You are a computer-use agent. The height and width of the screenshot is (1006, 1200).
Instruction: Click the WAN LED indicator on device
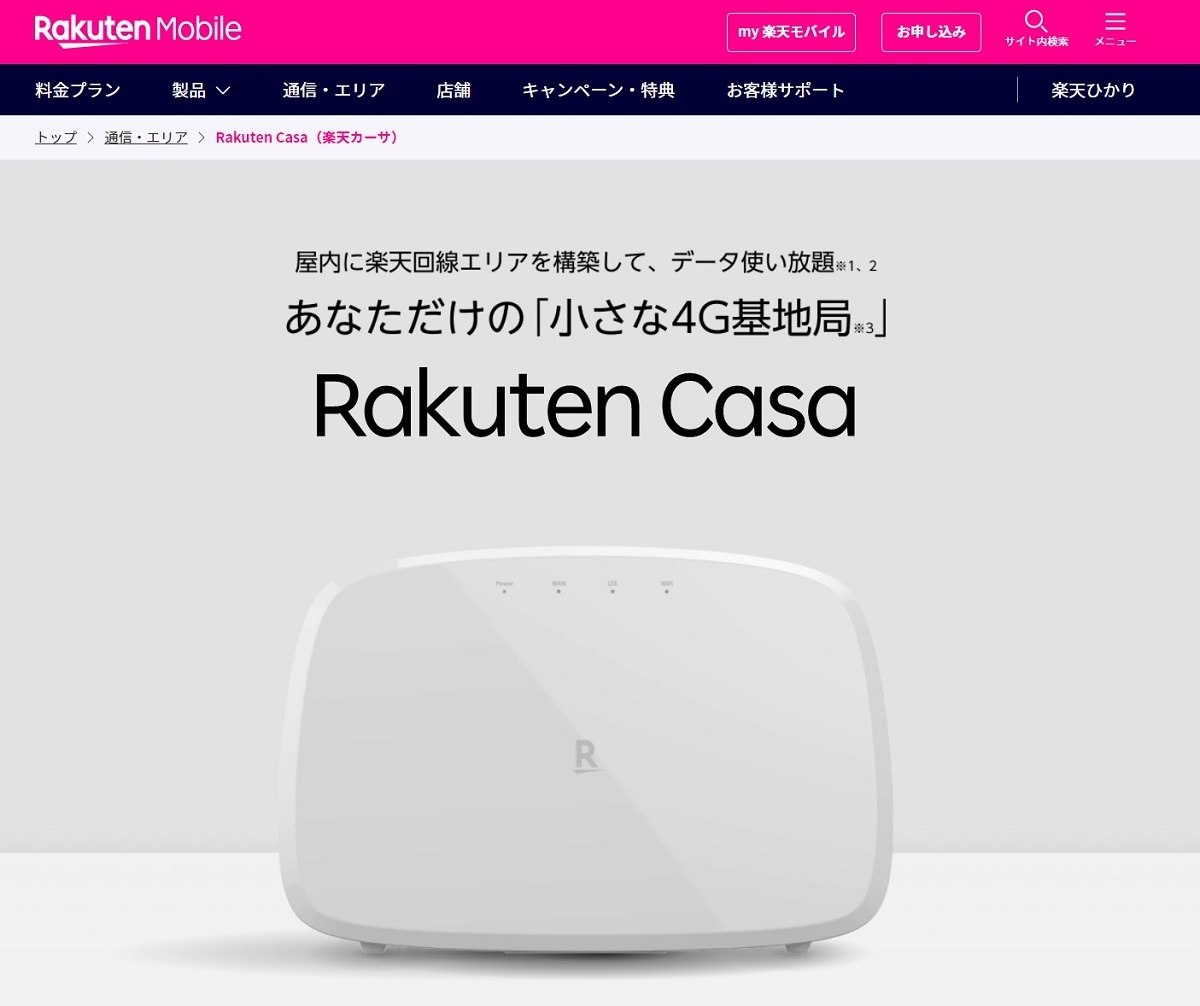558,591
